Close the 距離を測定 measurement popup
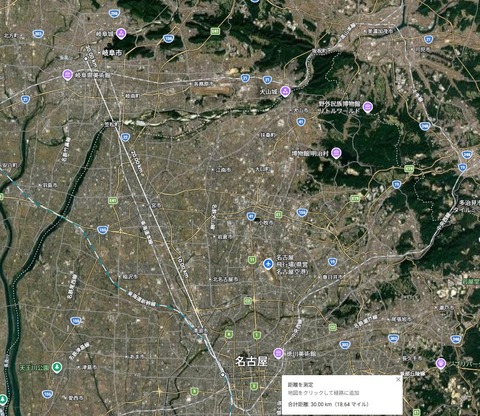Image resolution: width=480 pixels, height=416 pixels. click(x=398, y=379)
